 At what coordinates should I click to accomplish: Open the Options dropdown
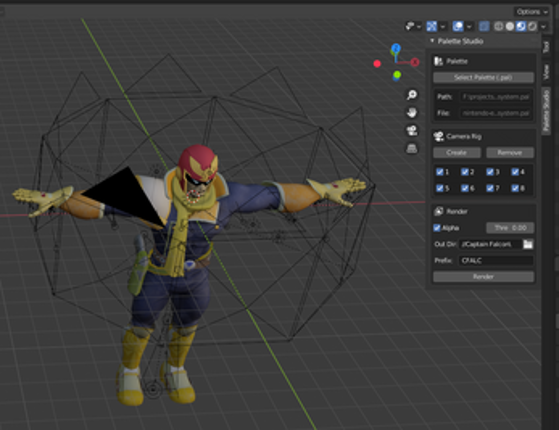point(532,12)
